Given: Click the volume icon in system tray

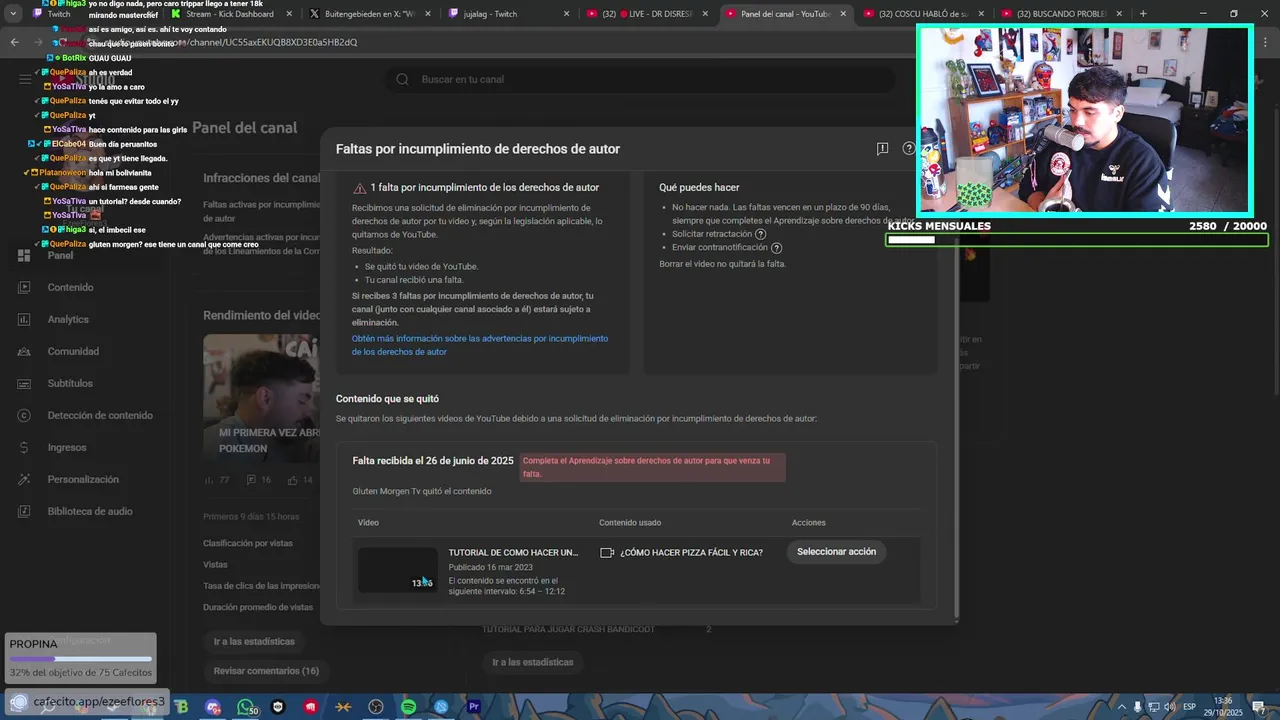Looking at the screenshot, I should pos(1169,707).
